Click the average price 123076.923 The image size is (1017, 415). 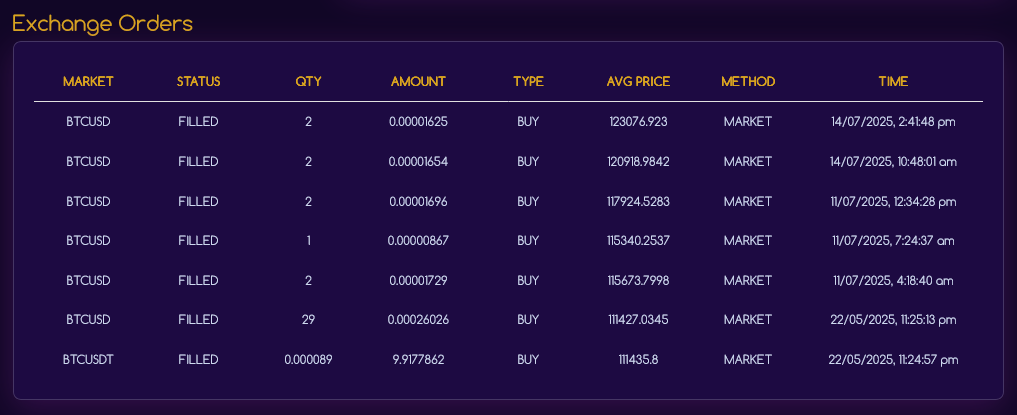[638, 122]
